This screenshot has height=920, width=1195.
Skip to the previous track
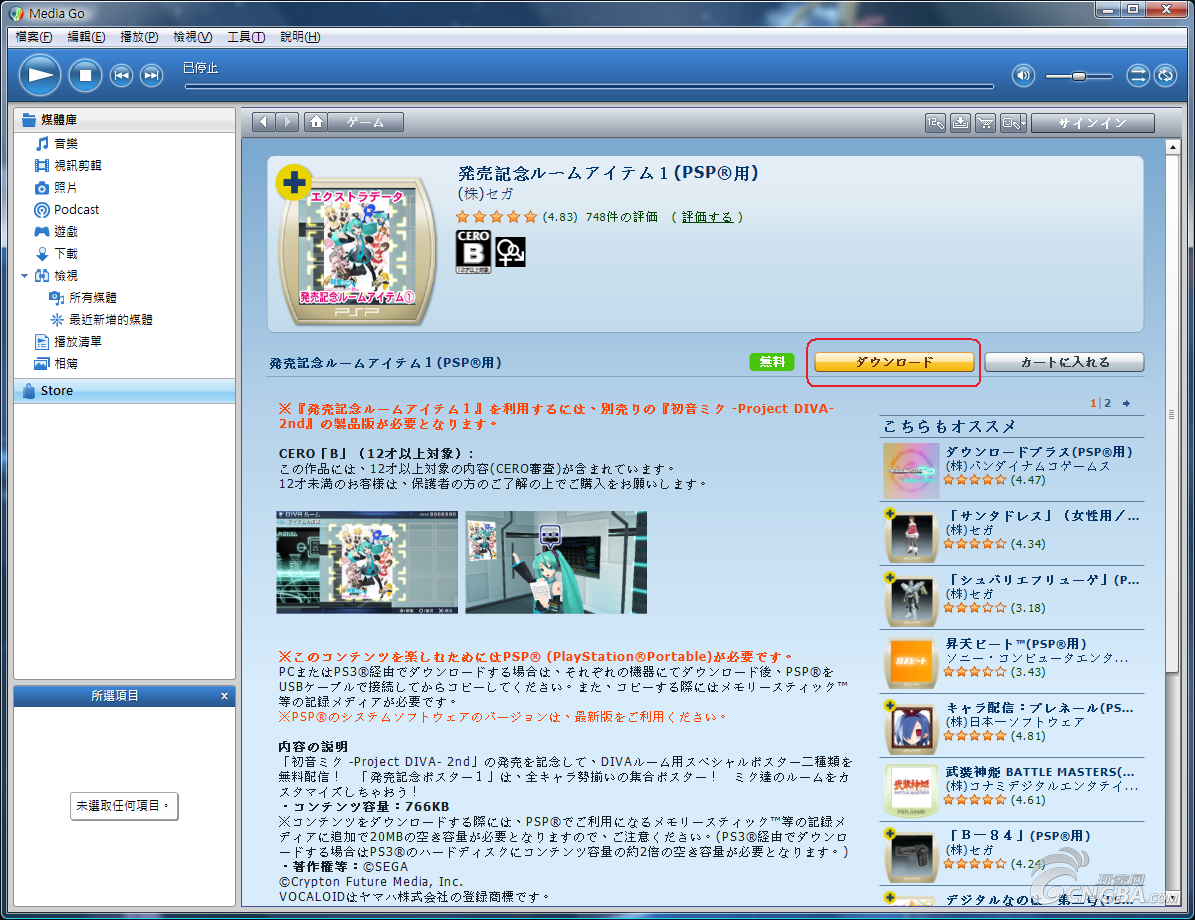tap(121, 75)
